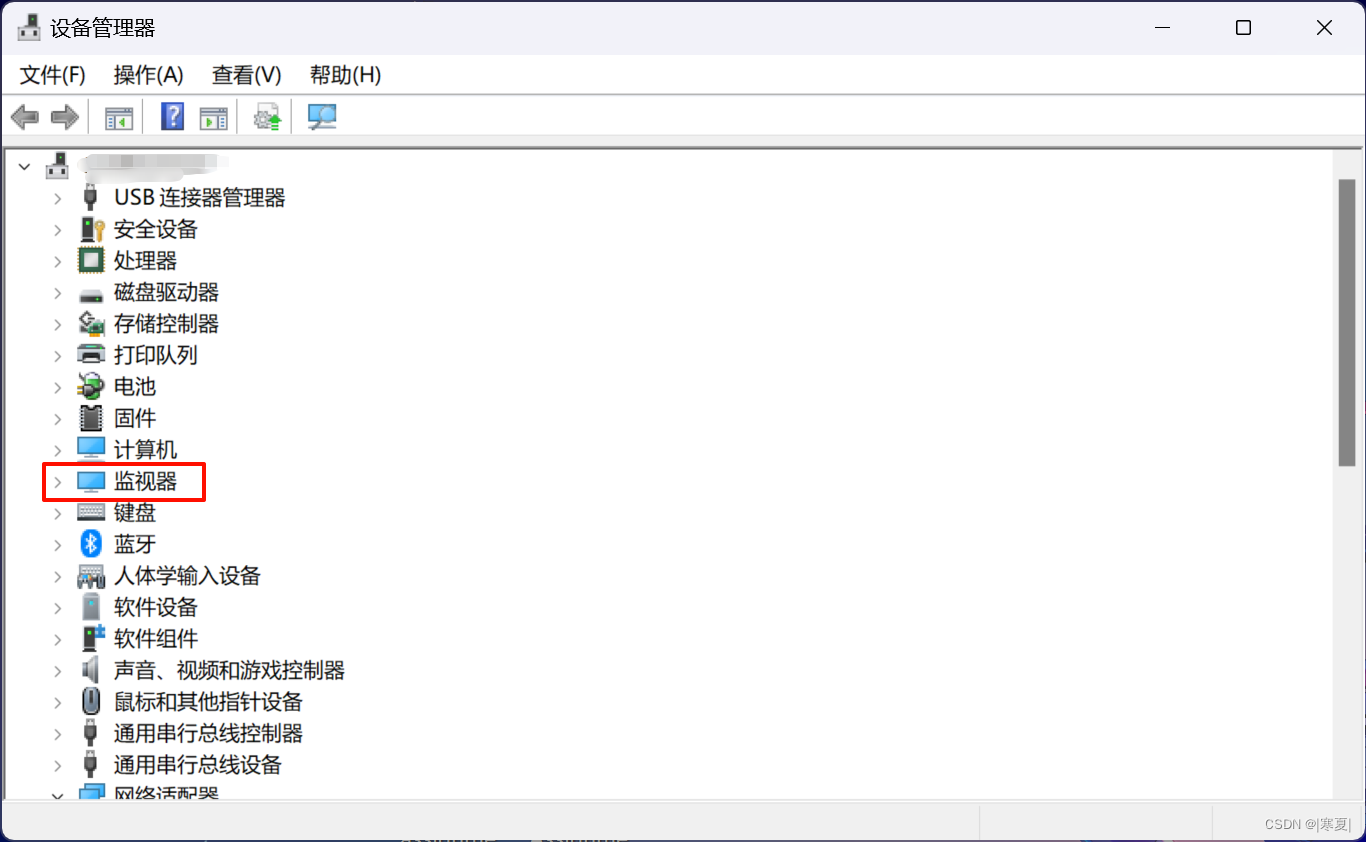Open the 查看(V) menu
The image size is (1366, 842).
(246, 75)
